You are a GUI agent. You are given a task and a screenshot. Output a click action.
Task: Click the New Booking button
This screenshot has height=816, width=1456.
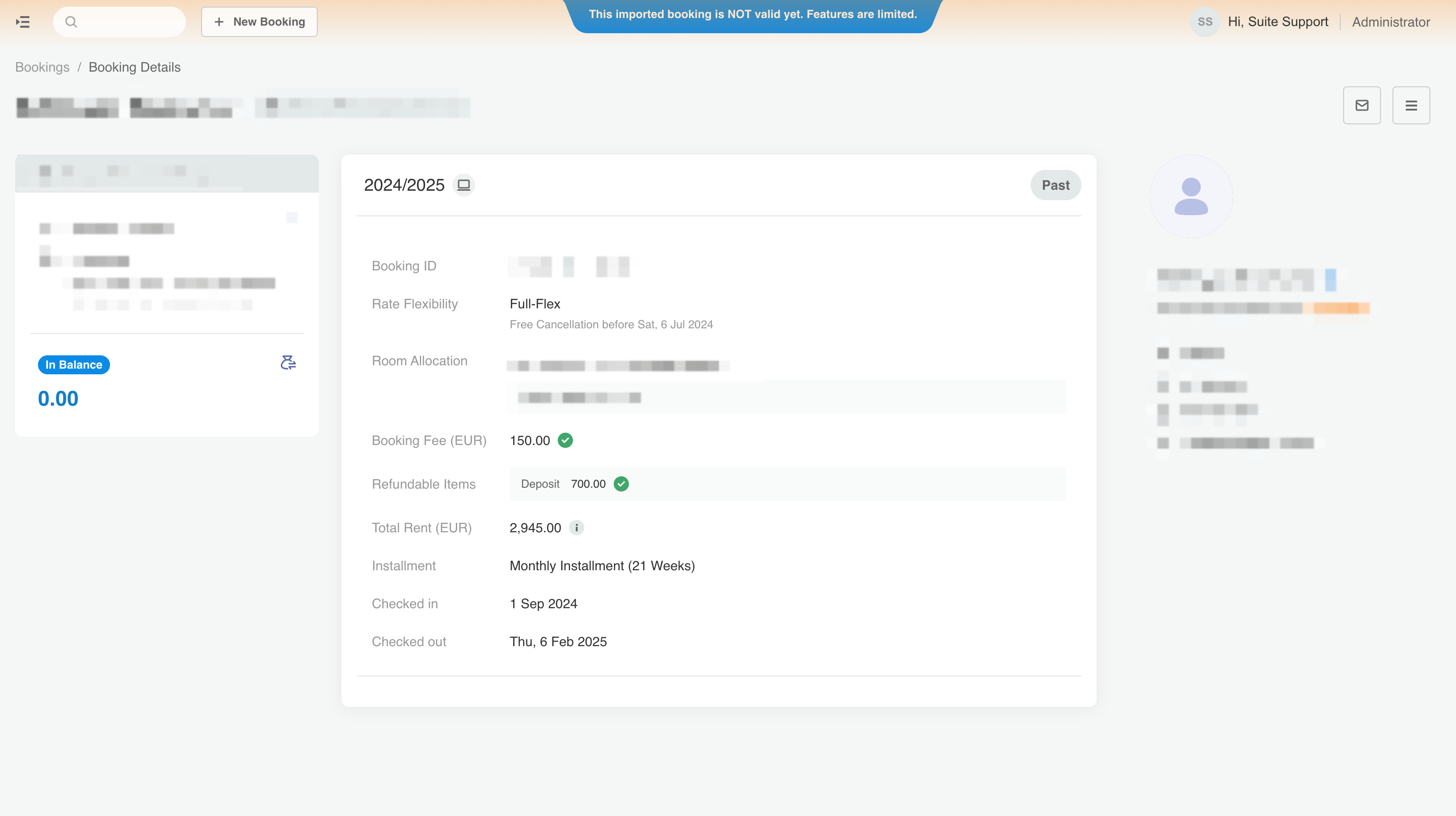(259, 22)
